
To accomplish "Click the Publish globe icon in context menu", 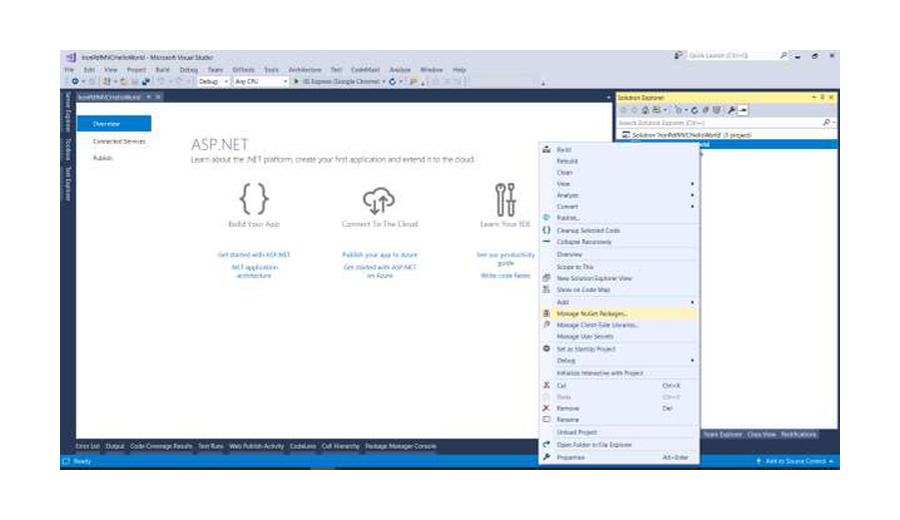I will click(546, 218).
